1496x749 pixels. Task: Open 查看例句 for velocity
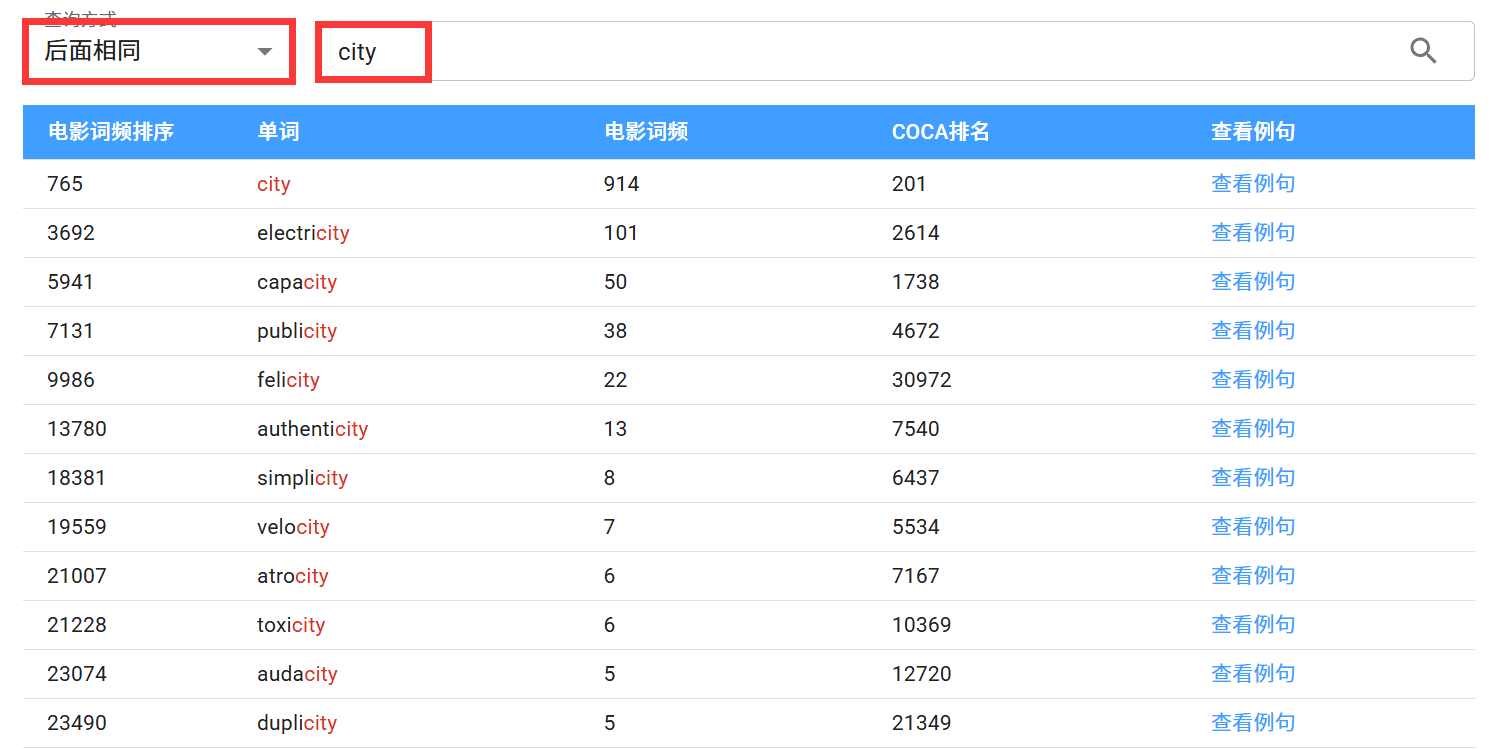tap(1252, 527)
